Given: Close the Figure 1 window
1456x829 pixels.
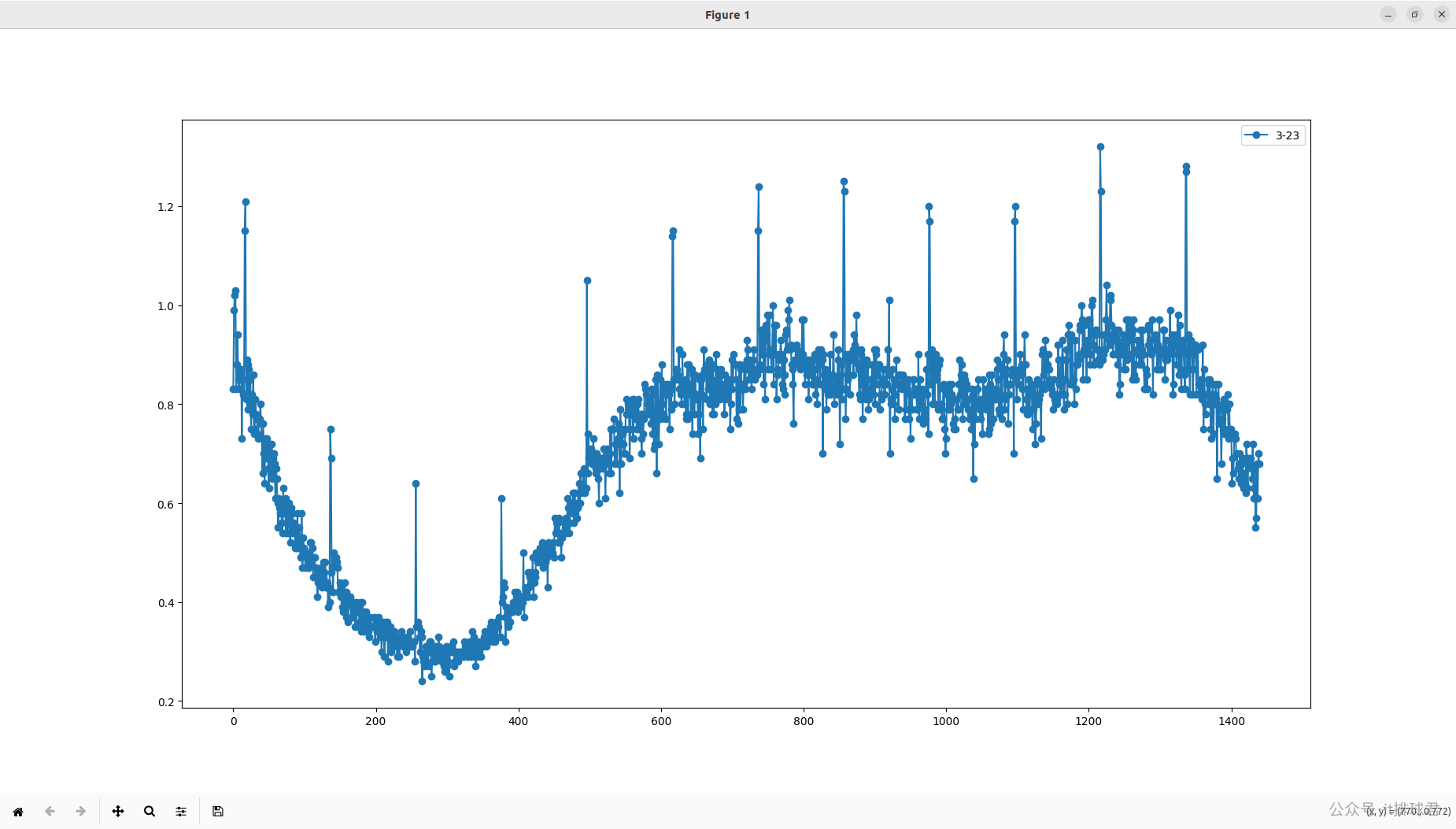Looking at the screenshot, I should pos(1441,14).
